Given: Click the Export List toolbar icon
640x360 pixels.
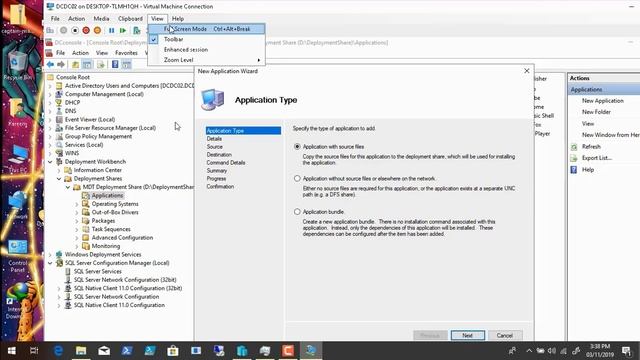Looking at the screenshot, I should [x=101, y=64].
